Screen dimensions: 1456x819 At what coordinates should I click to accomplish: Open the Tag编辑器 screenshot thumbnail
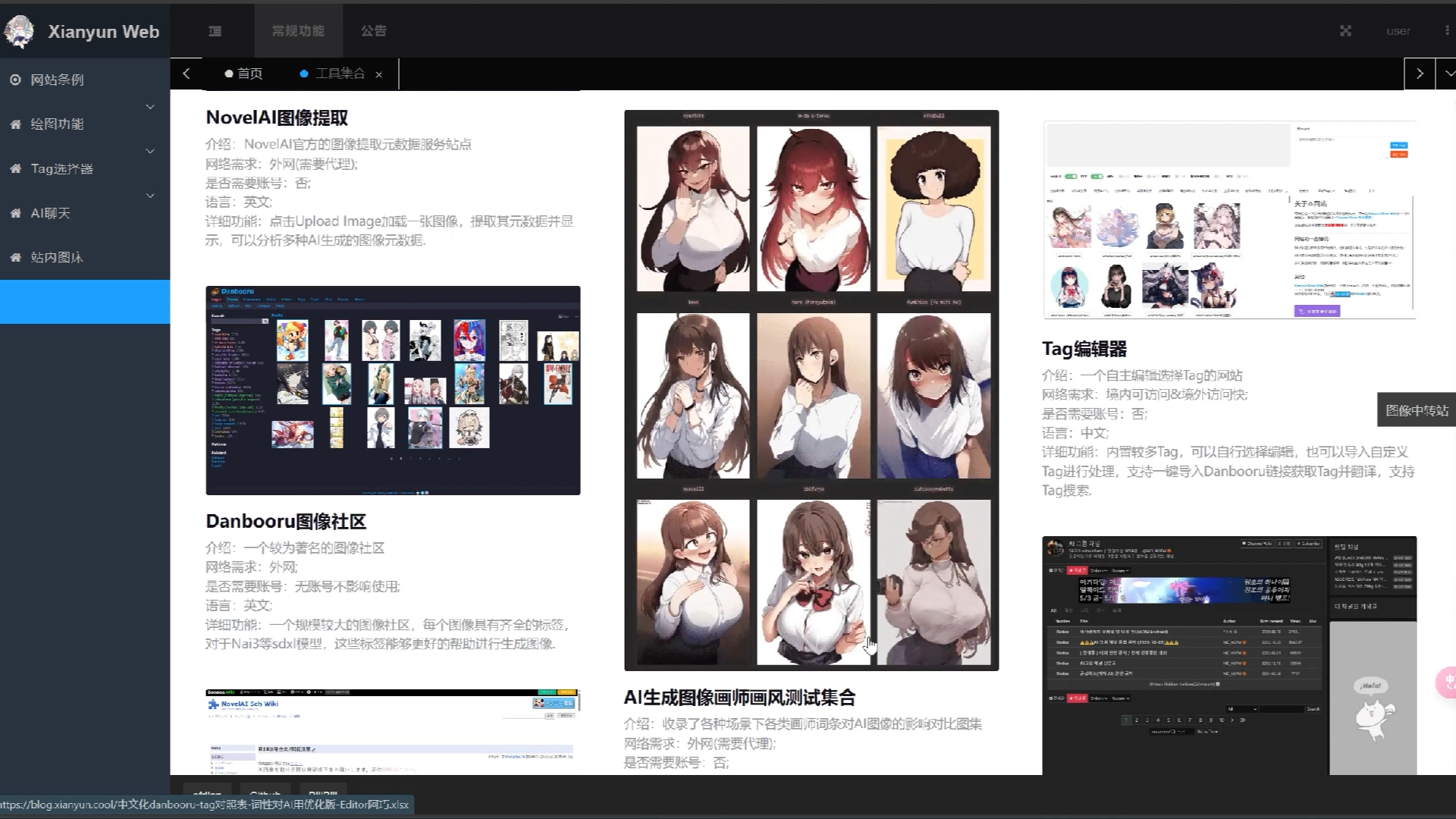click(1229, 220)
